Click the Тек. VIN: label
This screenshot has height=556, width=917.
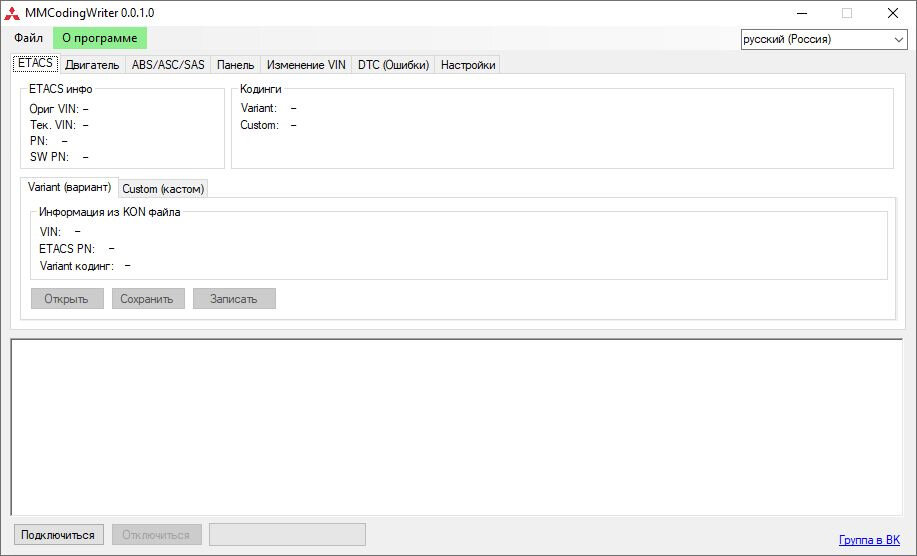pyautogui.click(x=53, y=125)
